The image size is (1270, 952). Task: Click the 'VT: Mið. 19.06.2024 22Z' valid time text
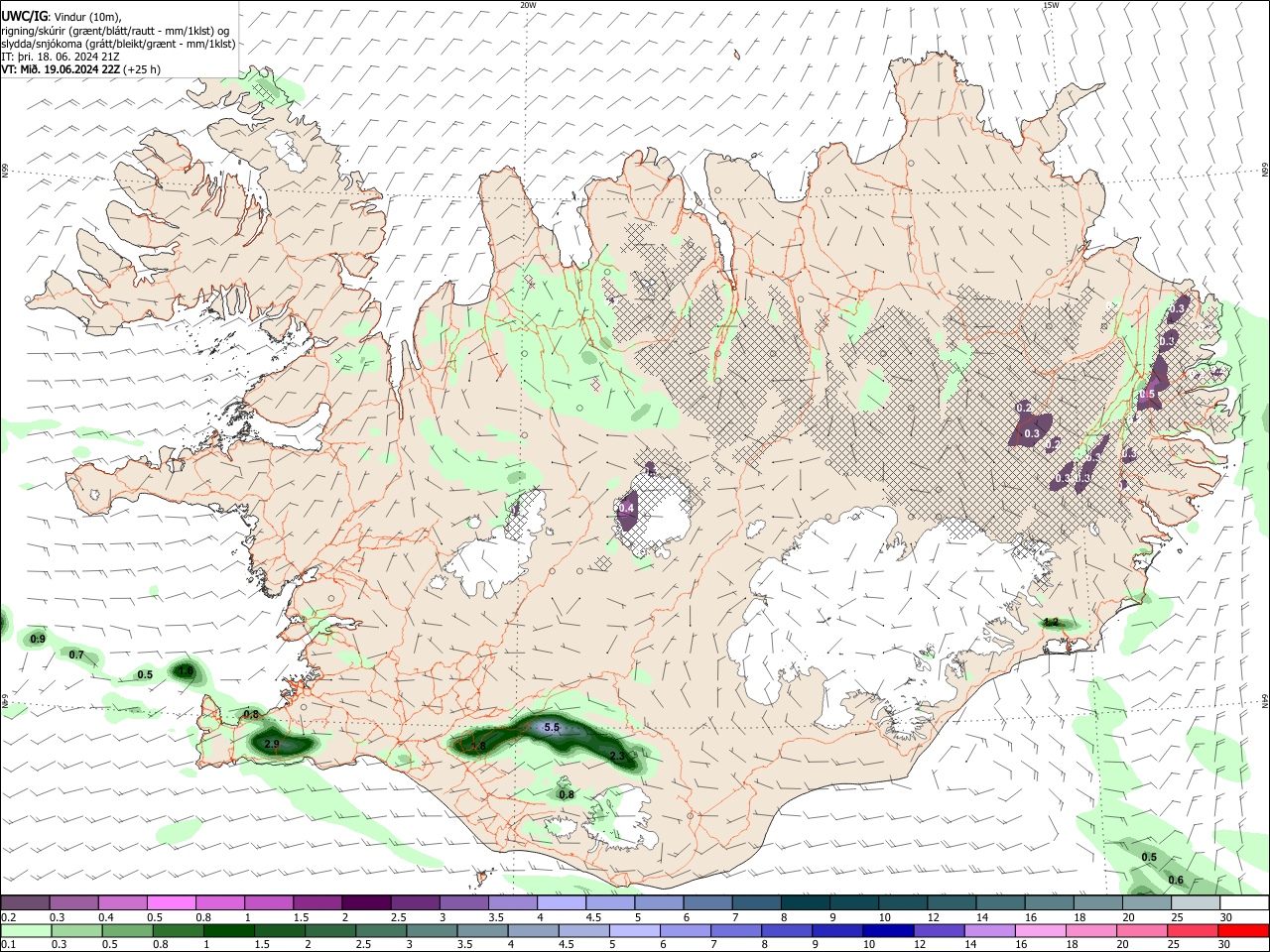point(61,69)
